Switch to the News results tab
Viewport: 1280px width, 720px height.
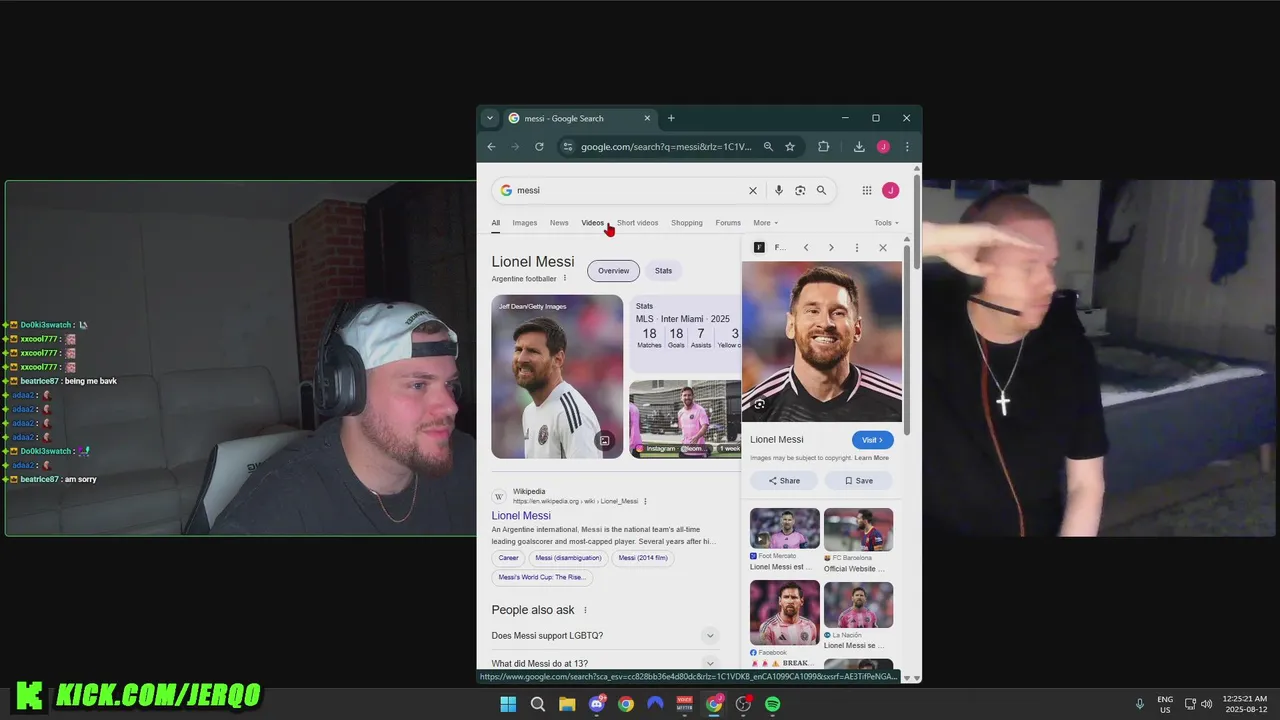[x=559, y=223]
